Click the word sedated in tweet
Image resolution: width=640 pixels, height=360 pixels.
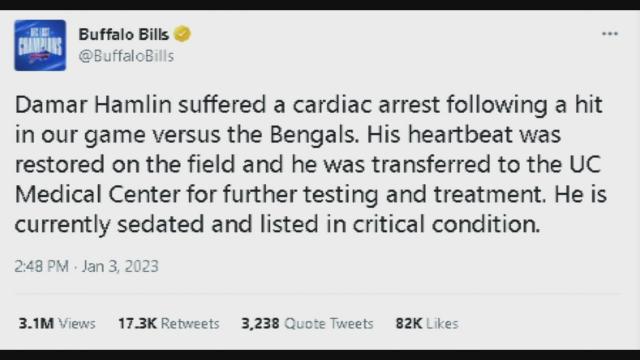tap(160, 224)
